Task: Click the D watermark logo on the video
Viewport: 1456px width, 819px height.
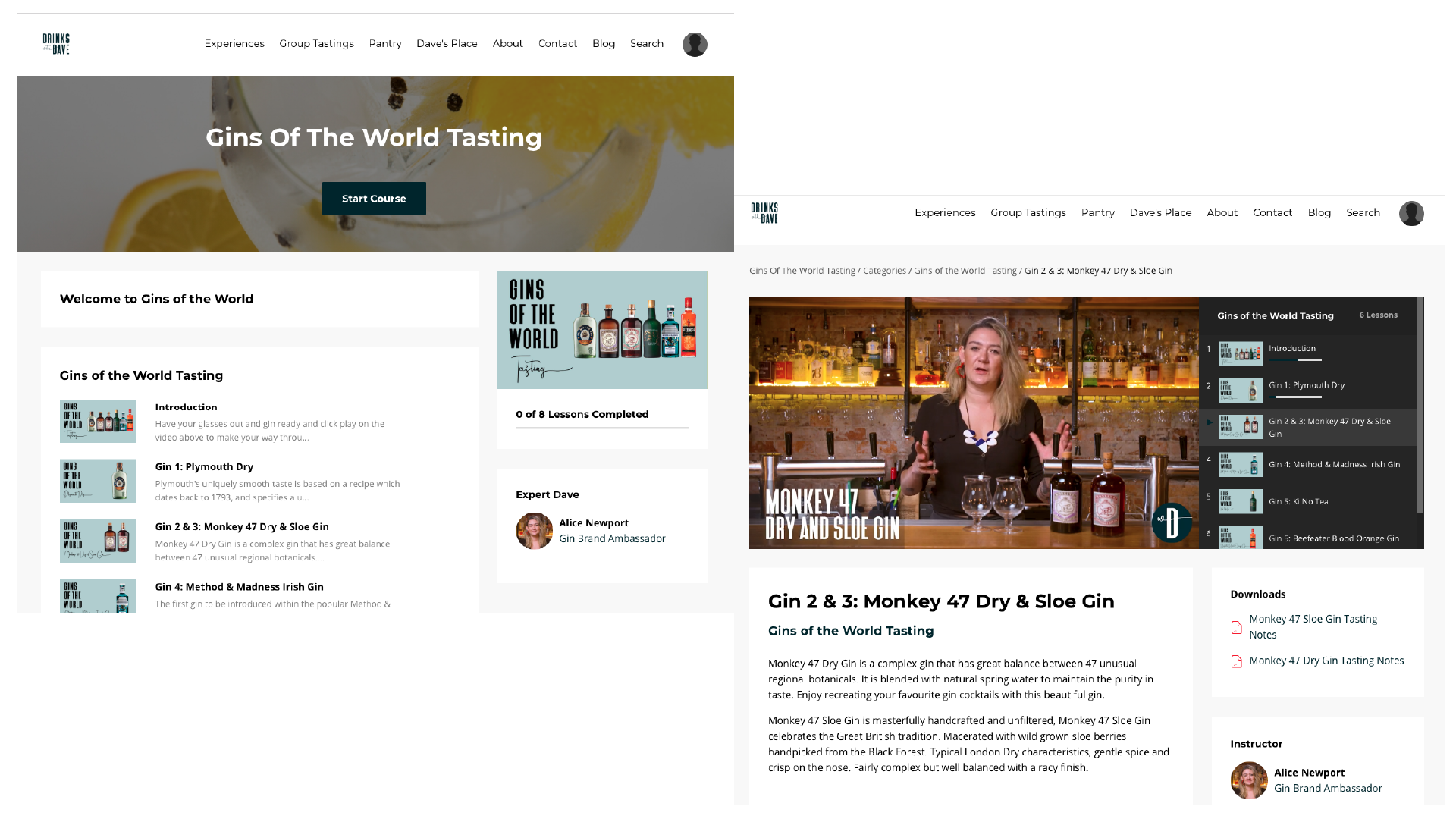Action: tap(1172, 522)
